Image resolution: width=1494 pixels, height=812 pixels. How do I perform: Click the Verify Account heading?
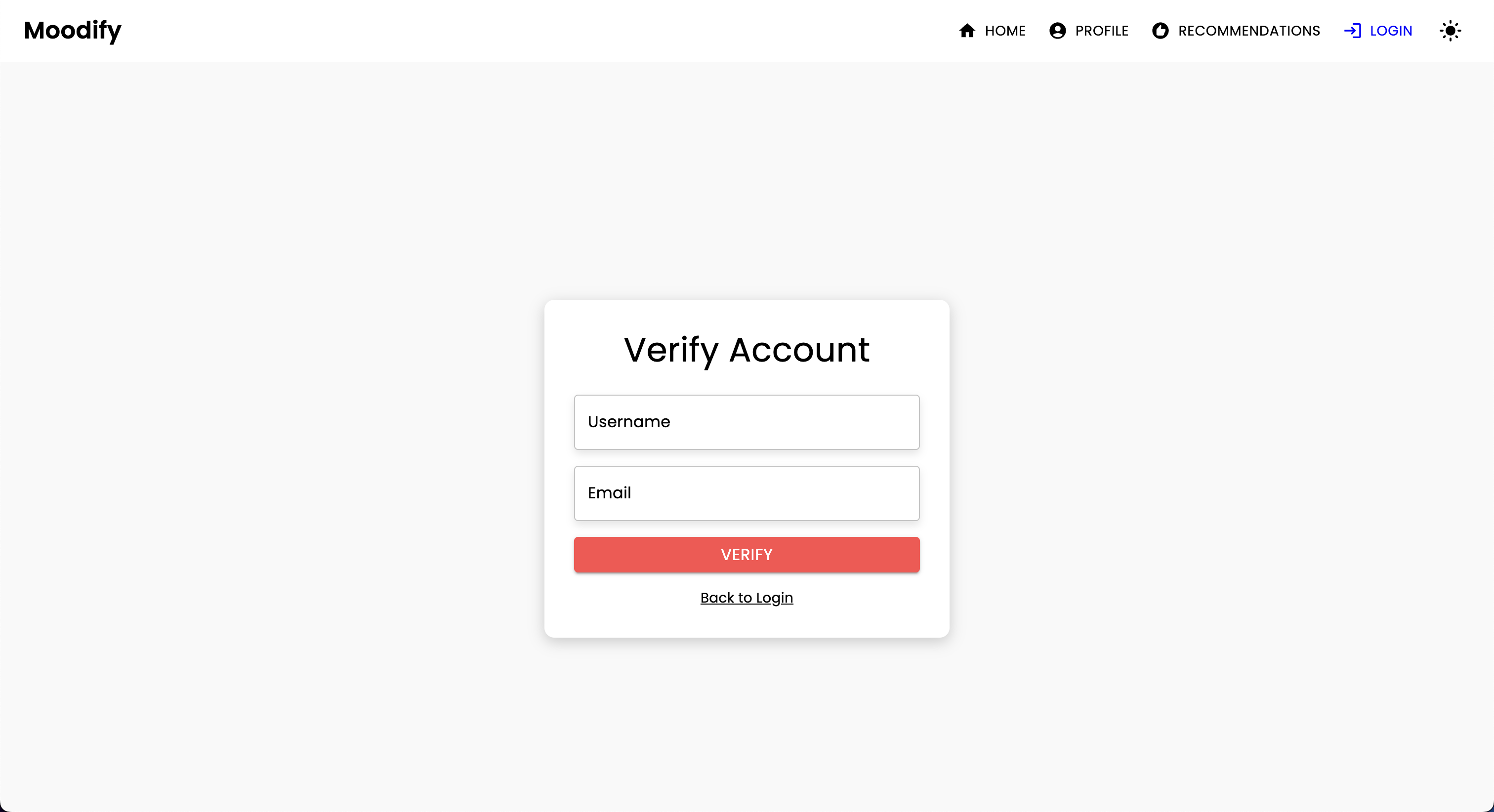point(747,350)
